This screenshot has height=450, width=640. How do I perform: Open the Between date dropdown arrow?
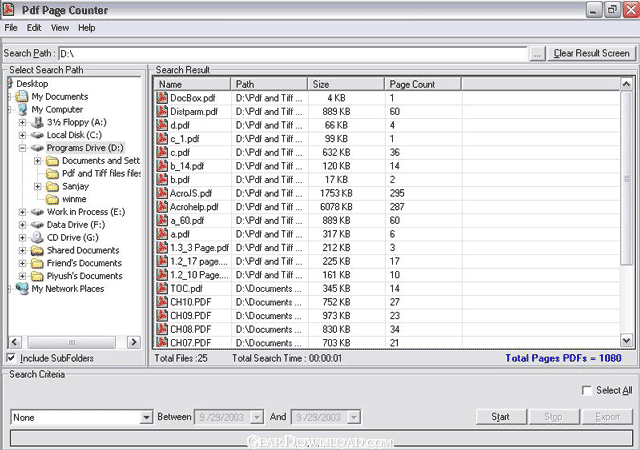point(257,417)
